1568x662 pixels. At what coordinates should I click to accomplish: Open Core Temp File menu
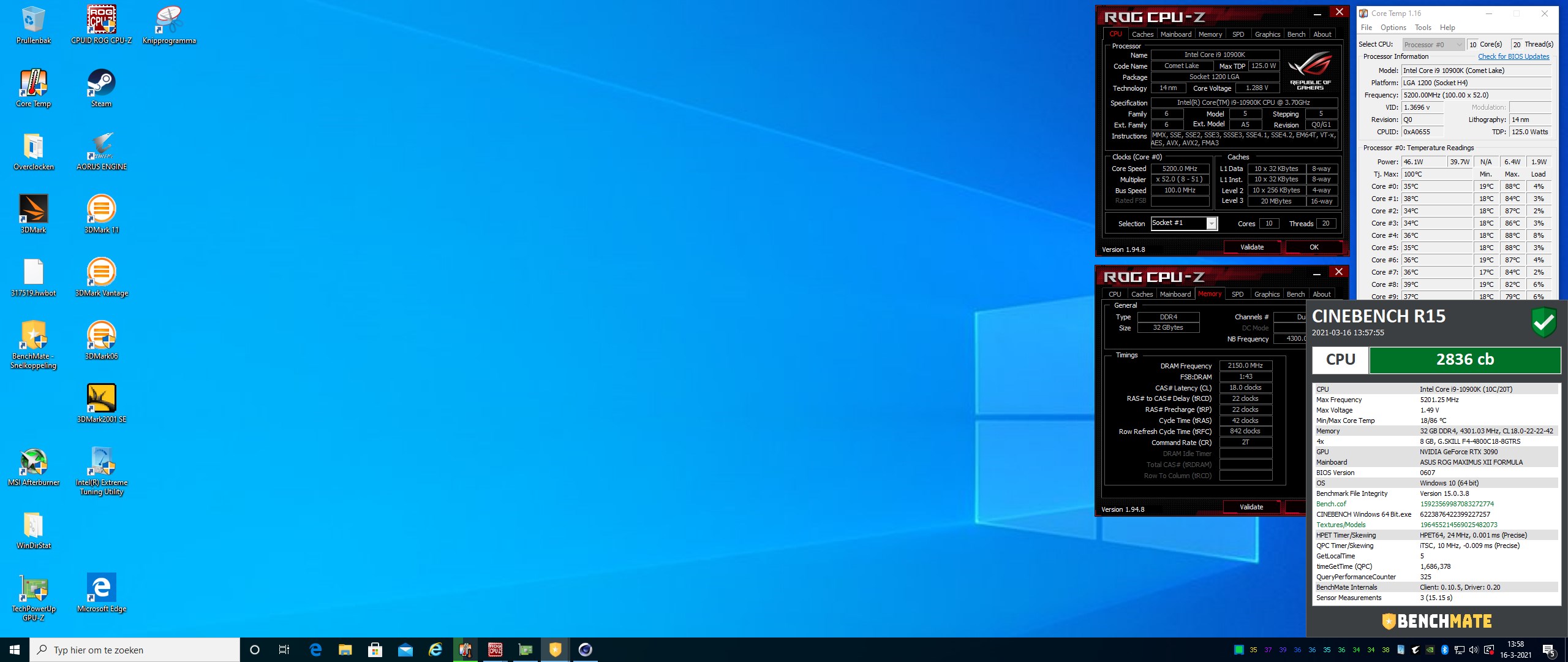pos(1366,28)
